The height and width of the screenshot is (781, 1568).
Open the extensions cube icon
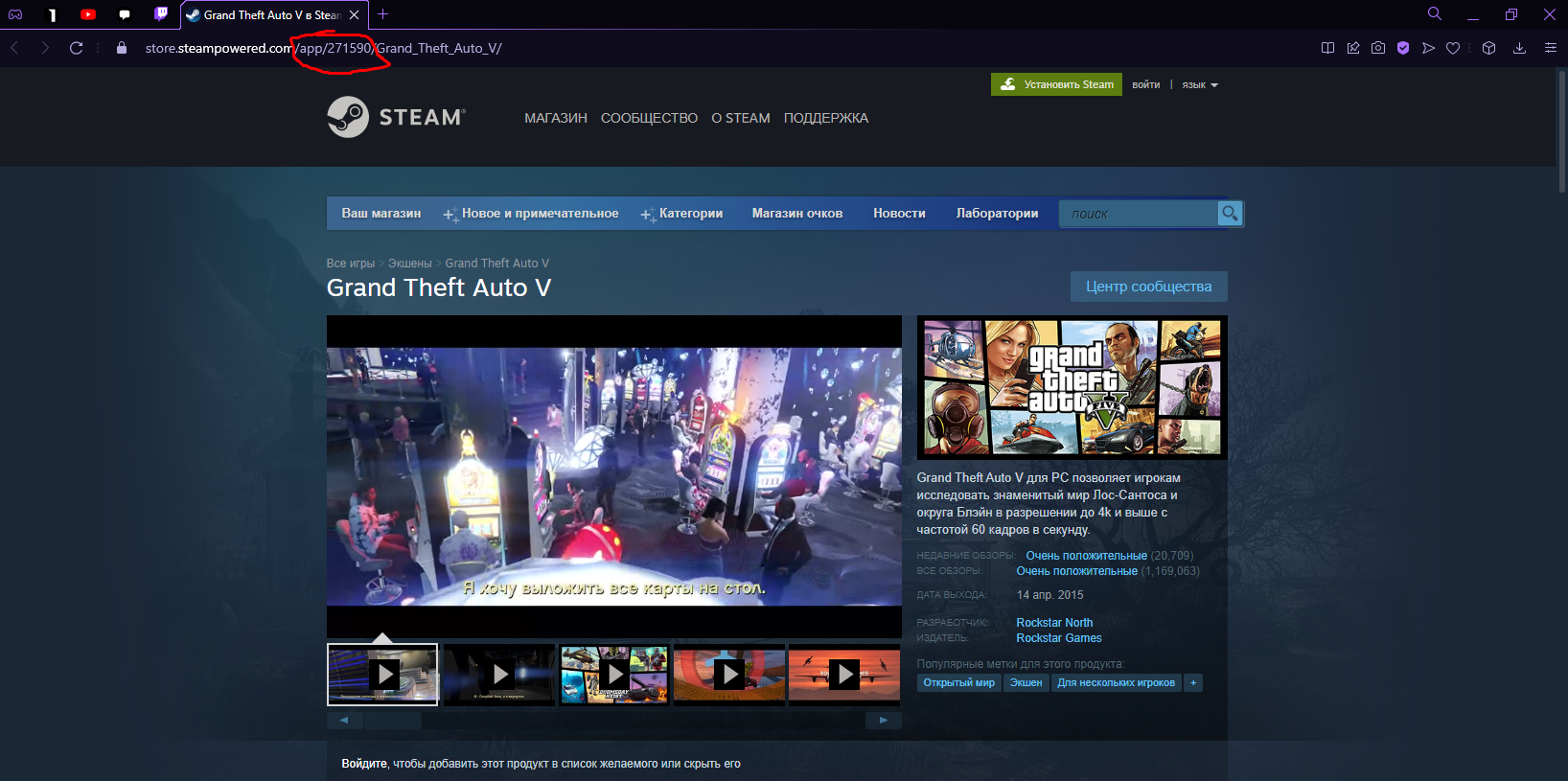(1488, 48)
